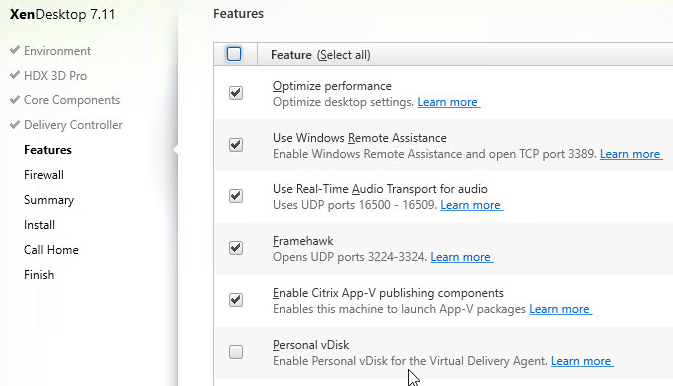The width and height of the screenshot is (673, 386).
Task: Open Learn more for App-V publishing components
Action: [560, 309]
